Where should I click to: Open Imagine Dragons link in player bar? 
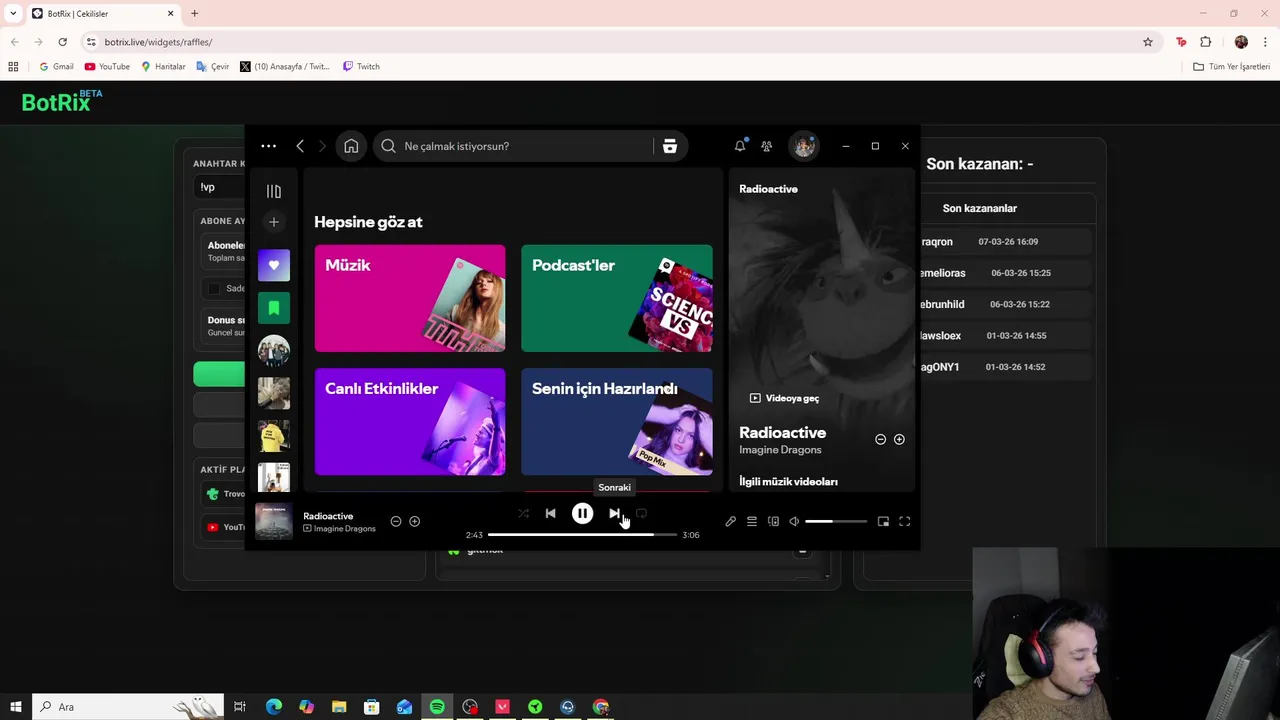345,529
